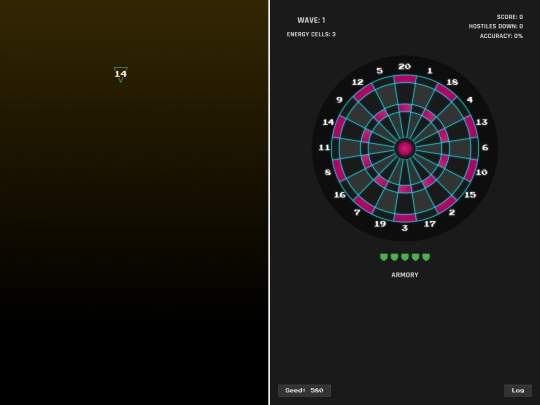Hit the pink double 13 segment
This screenshot has width=540, height=405.
(471, 127)
